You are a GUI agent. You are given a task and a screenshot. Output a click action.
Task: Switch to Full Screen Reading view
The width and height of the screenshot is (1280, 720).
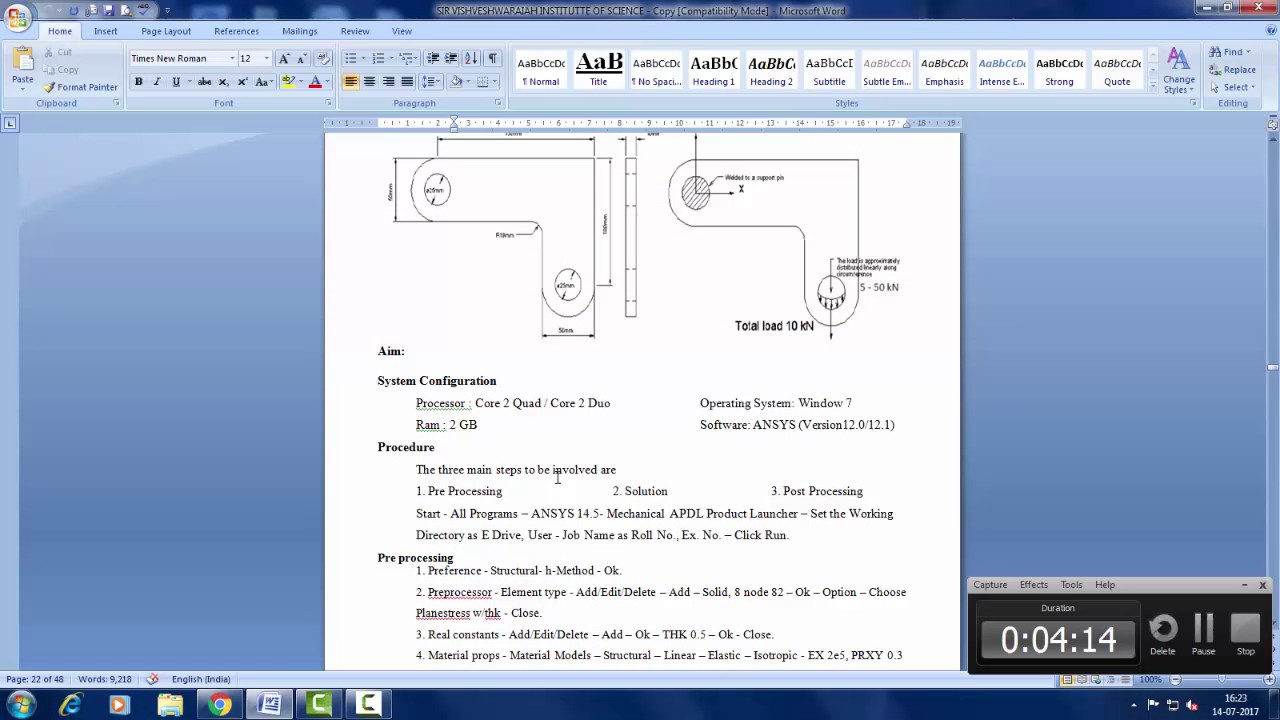tap(1081, 680)
